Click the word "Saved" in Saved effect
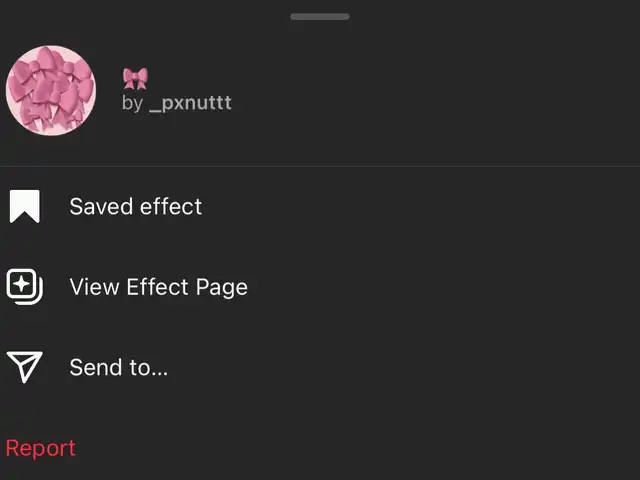The width and height of the screenshot is (640, 480). click(x=101, y=206)
